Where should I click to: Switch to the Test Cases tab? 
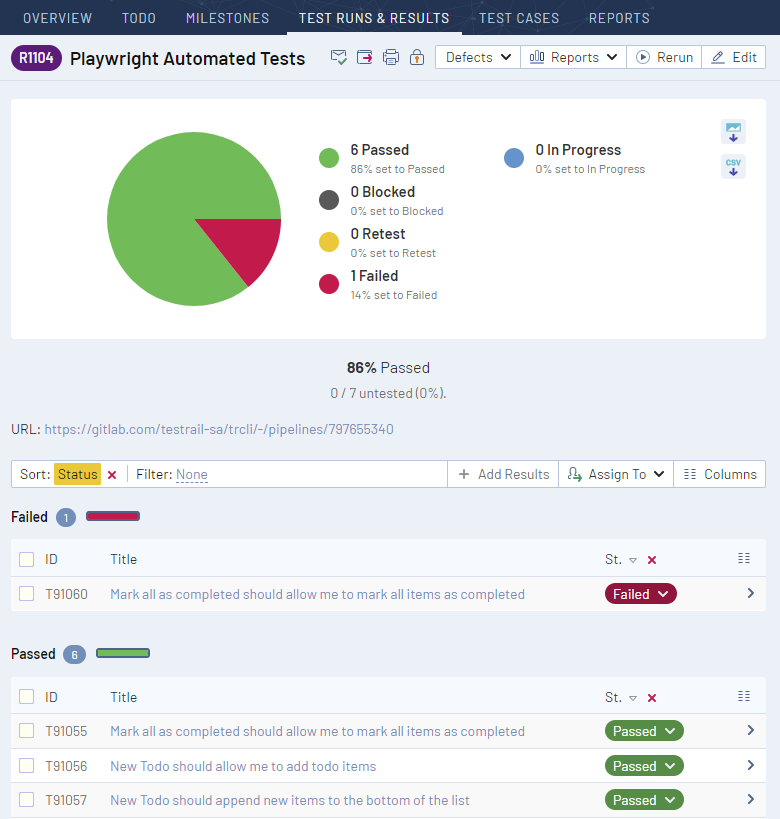(x=518, y=18)
